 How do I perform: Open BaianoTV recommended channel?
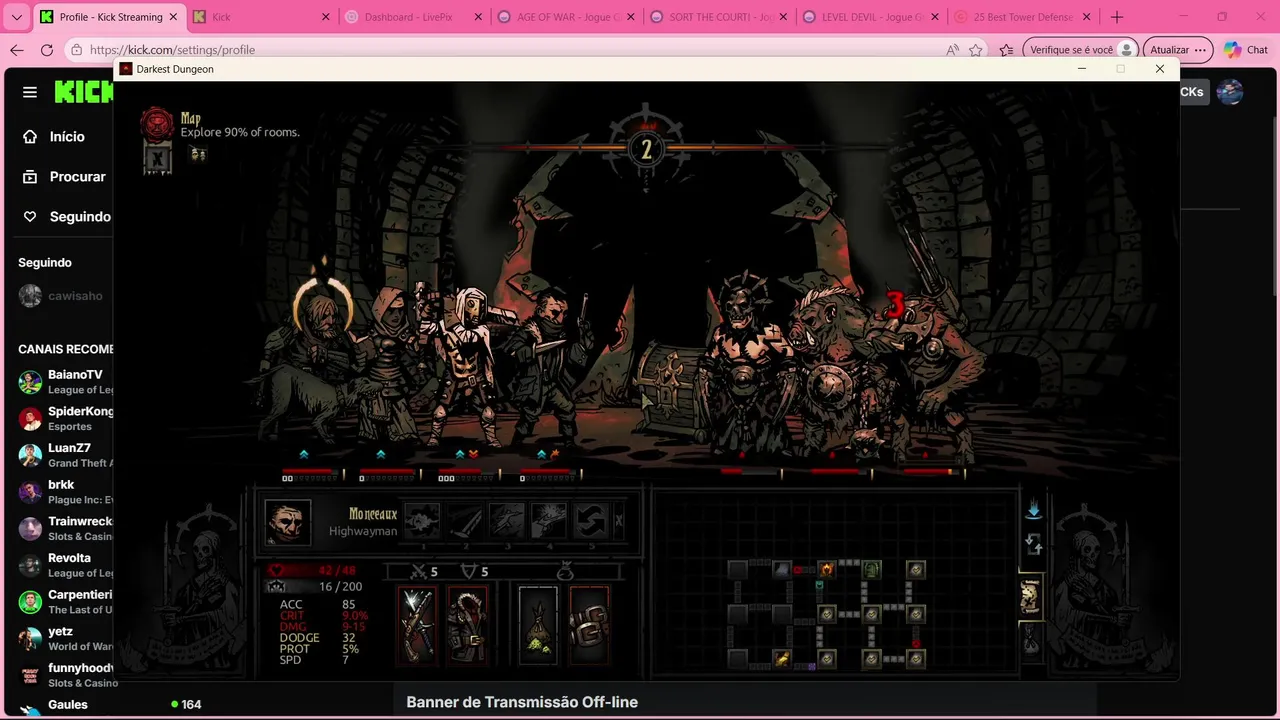pyautogui.click(x=65, y=381)
